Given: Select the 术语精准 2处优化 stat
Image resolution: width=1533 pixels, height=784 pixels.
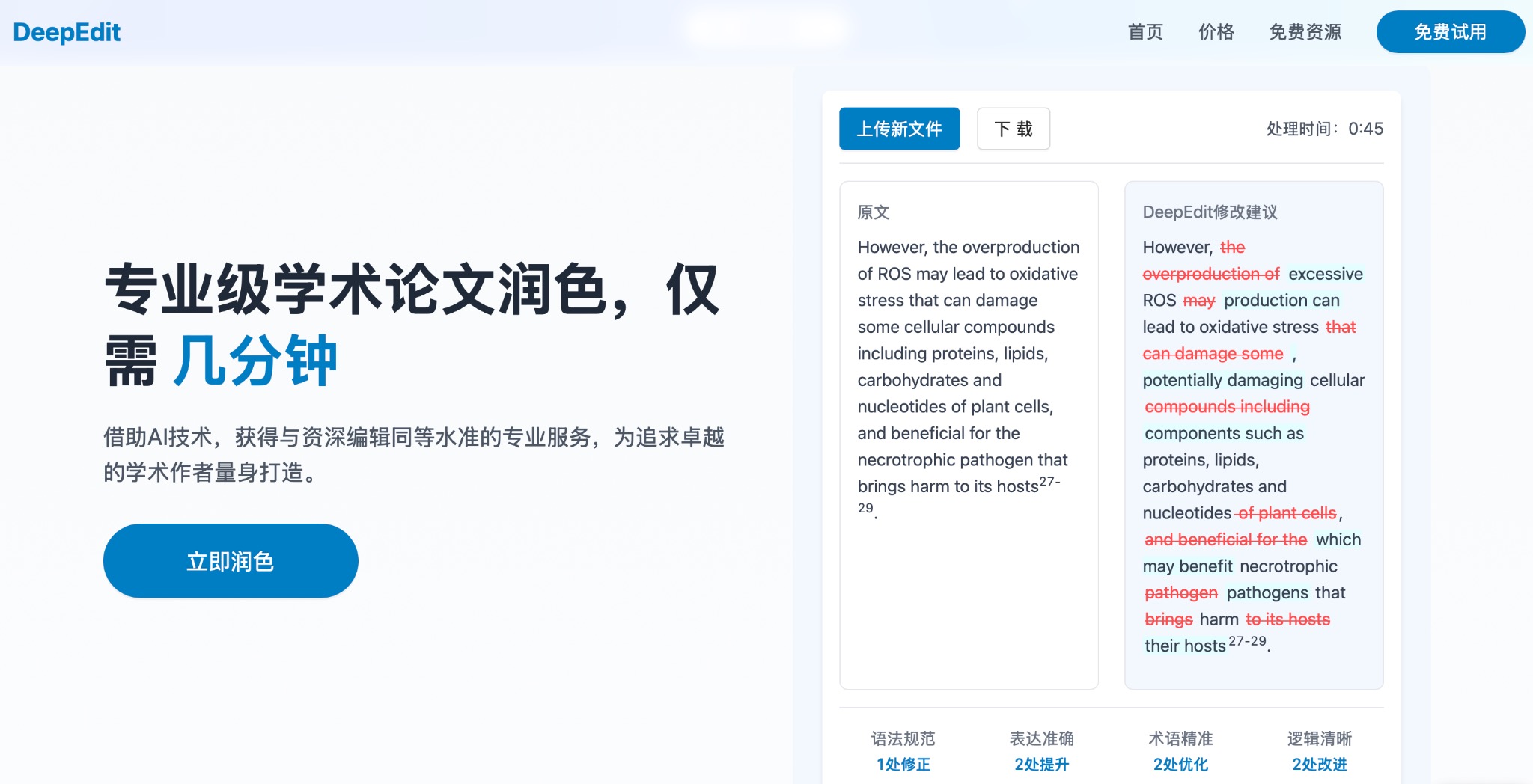Looking at the screenshot, I should coord(1180,751).
